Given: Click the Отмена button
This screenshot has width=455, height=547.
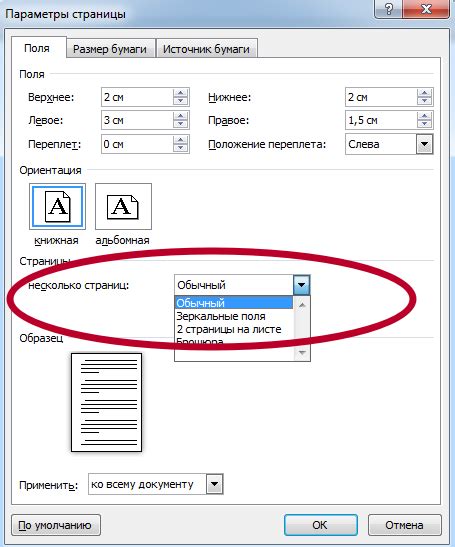Looking at the screenshot, I should (x=404, y=525).
